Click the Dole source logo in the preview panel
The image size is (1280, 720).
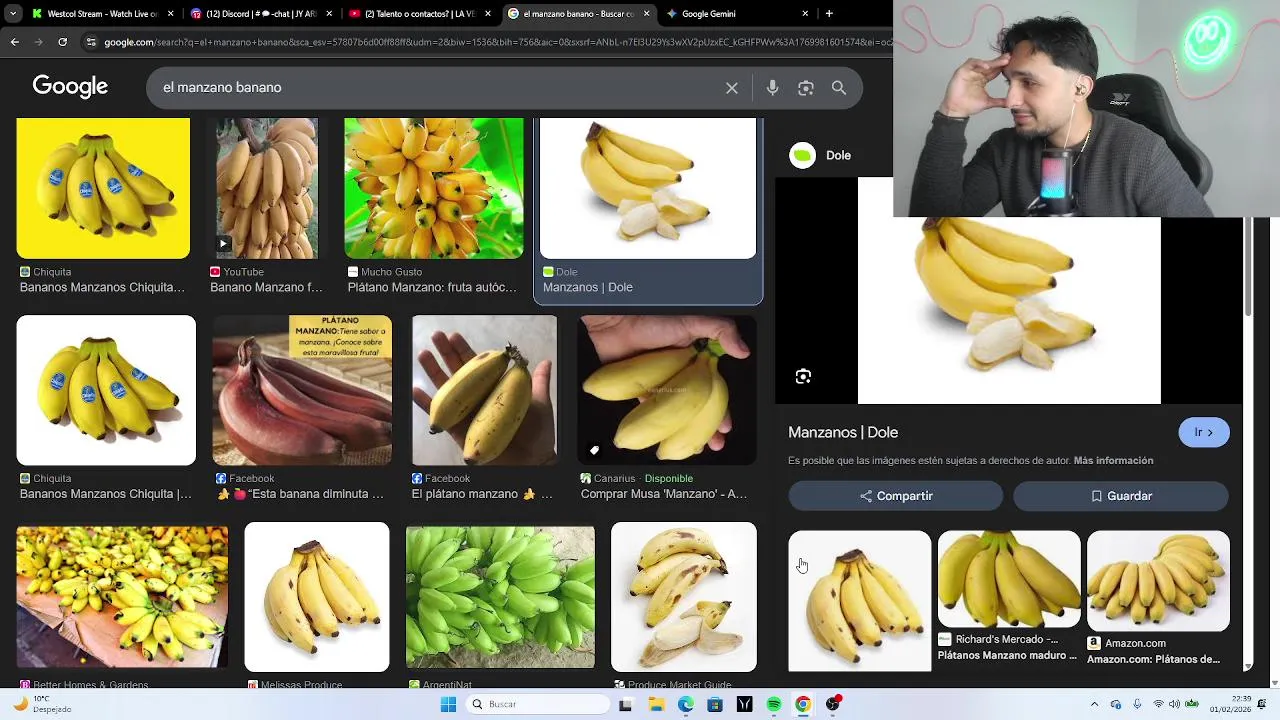coord(803,155)
